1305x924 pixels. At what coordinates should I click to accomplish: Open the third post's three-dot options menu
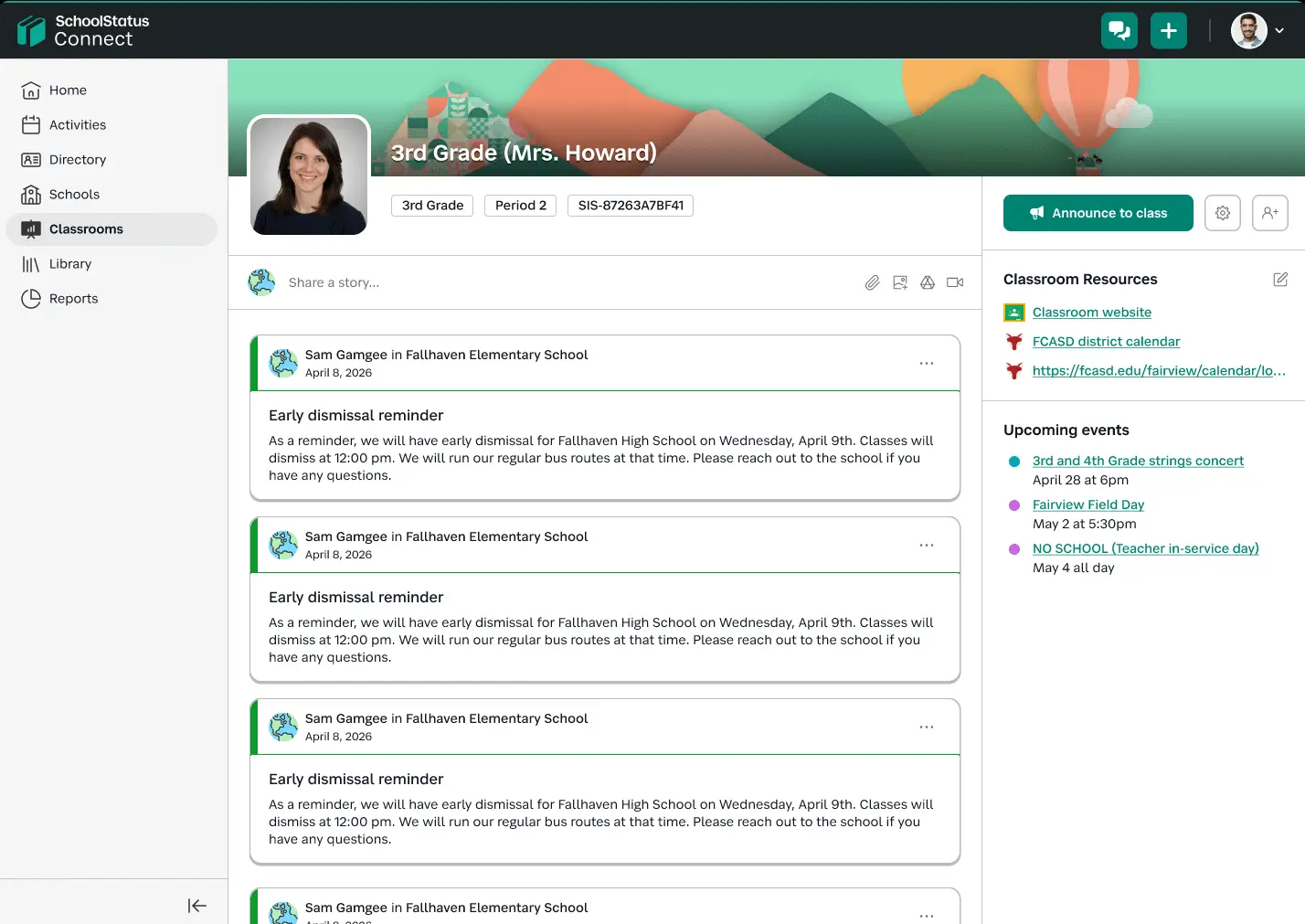(927, 728)
